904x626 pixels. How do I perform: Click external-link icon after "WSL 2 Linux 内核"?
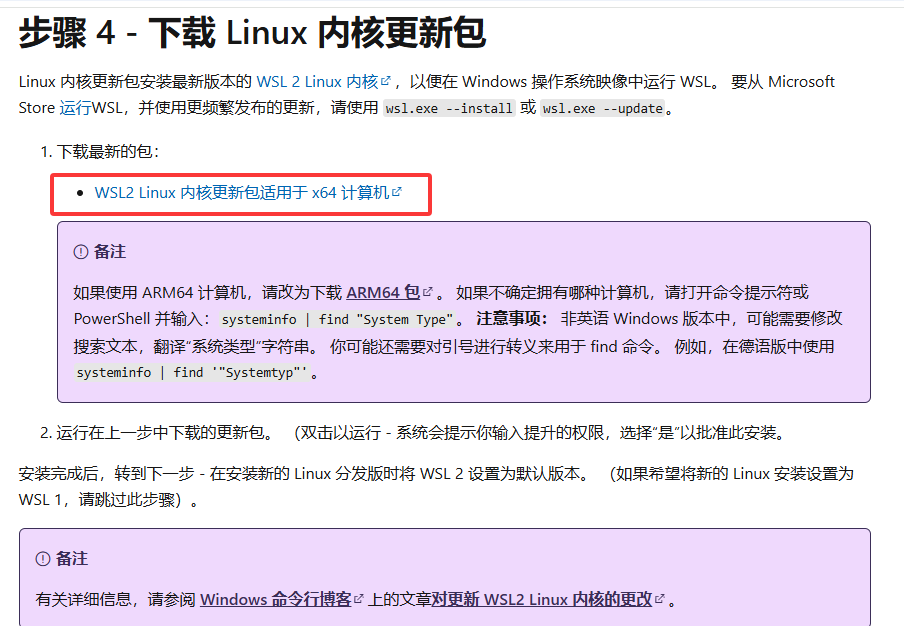click(x=386, y=82)
